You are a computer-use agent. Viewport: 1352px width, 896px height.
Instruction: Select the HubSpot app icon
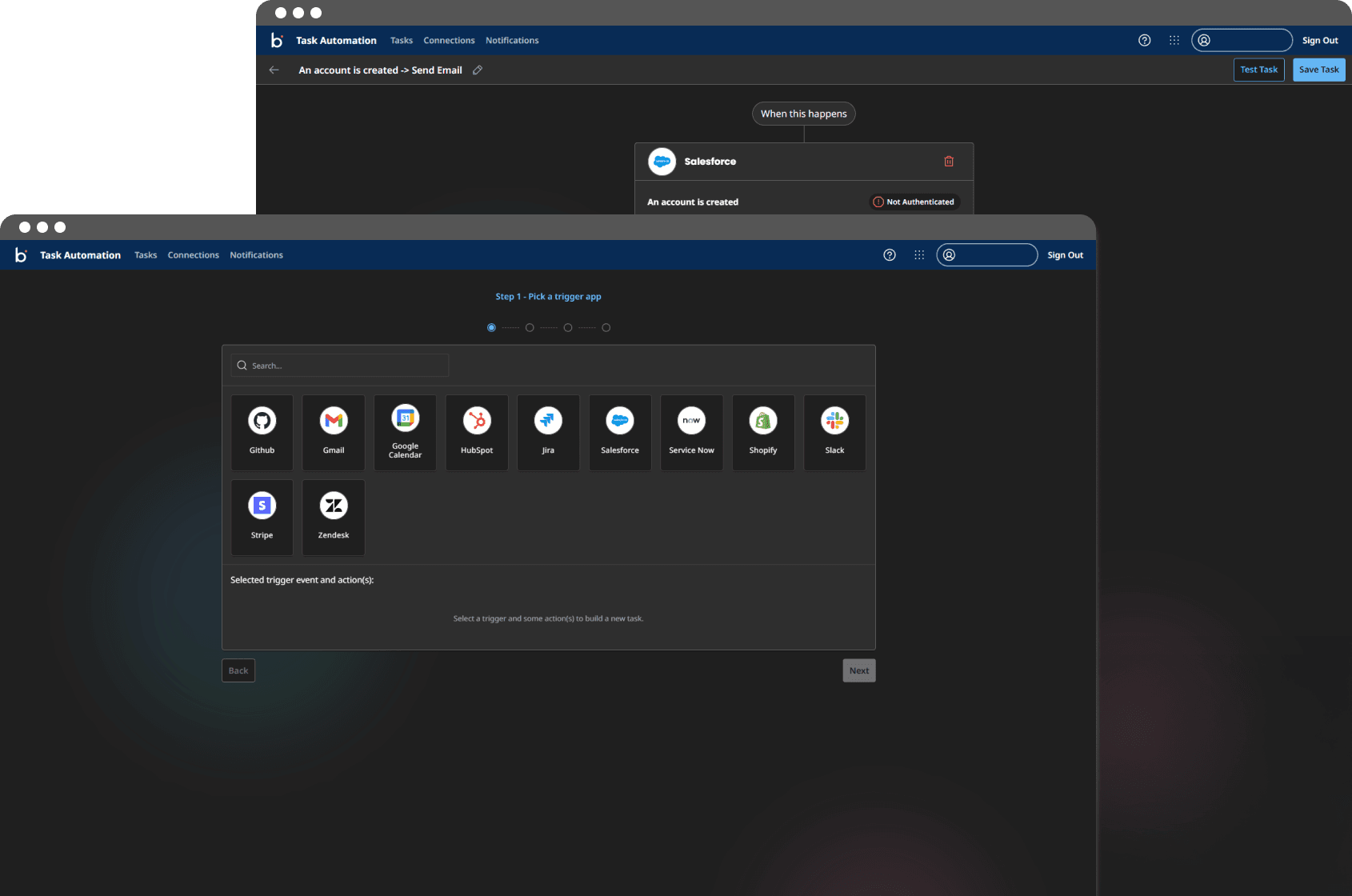(x=477, y=432)
